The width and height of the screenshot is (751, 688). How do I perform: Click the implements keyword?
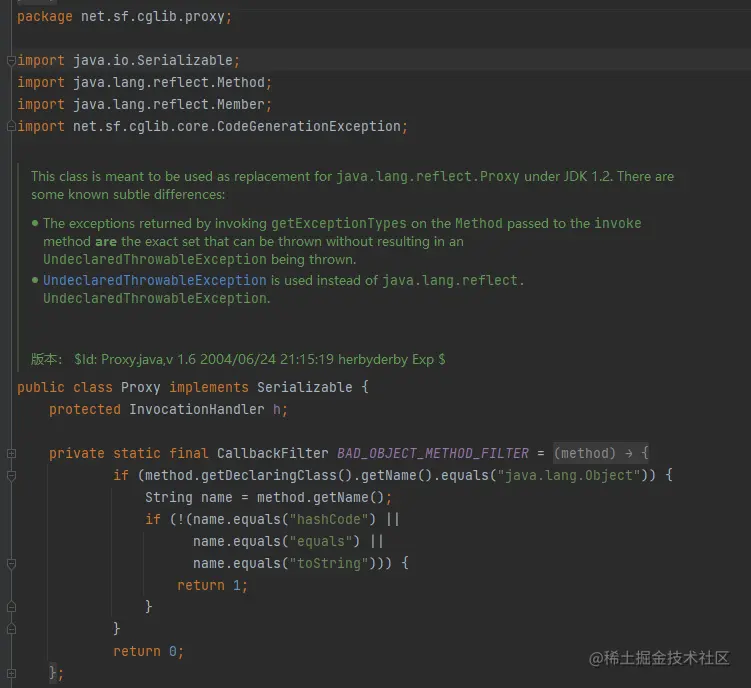(x=209, y=387)
